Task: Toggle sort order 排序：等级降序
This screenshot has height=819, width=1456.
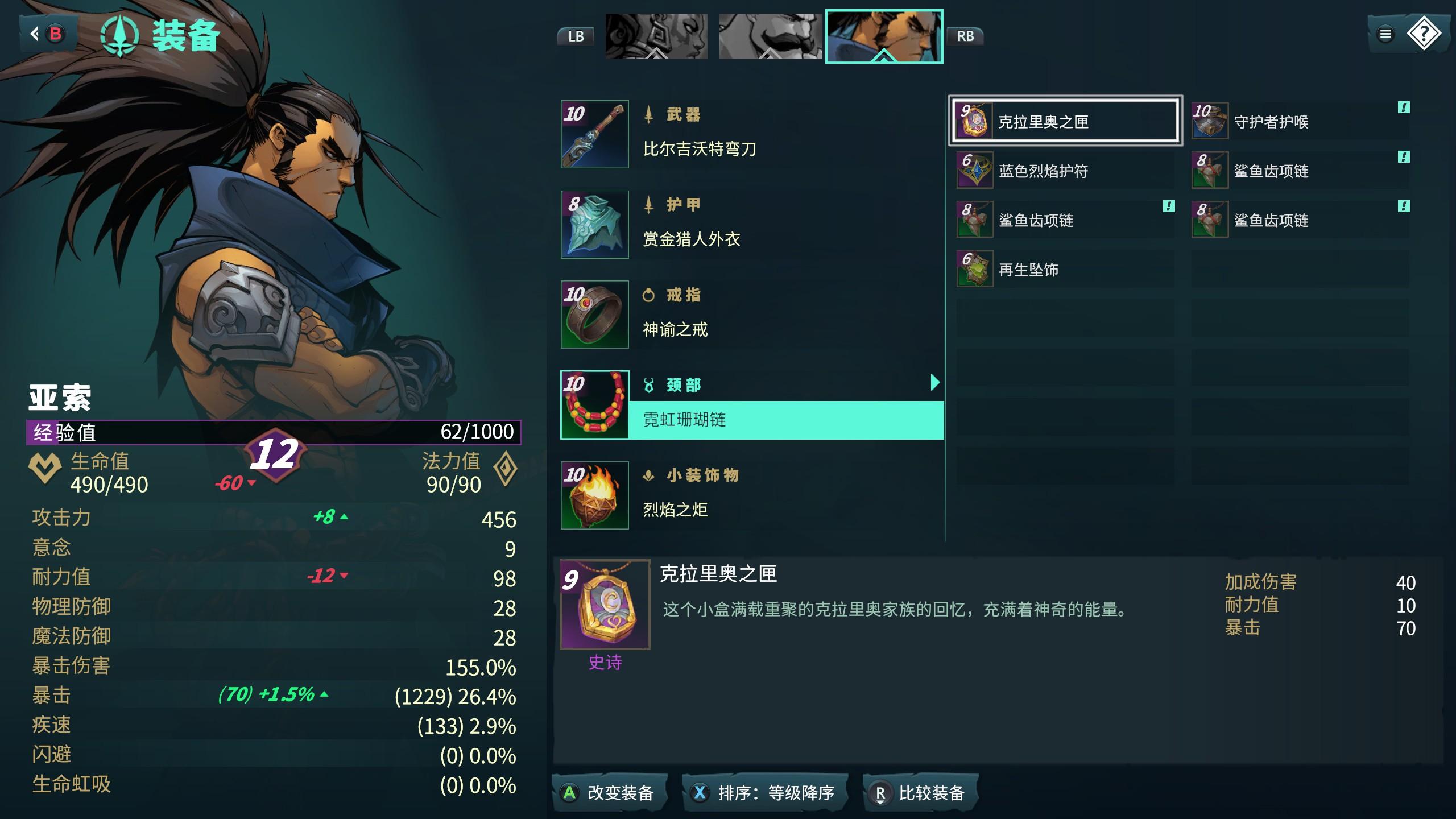Action: pos(764,792)
